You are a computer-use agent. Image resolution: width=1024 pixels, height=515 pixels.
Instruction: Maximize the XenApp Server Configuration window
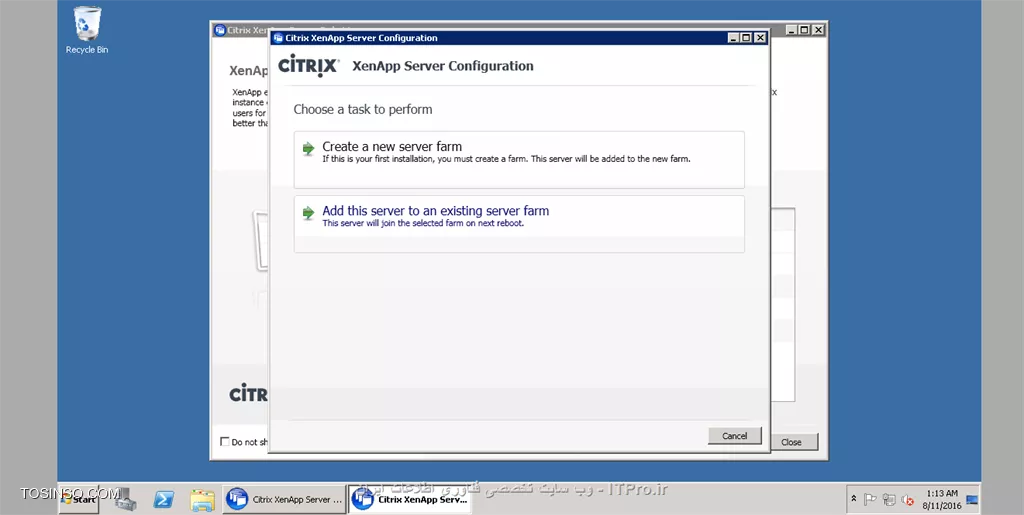(x=746, y=38)
